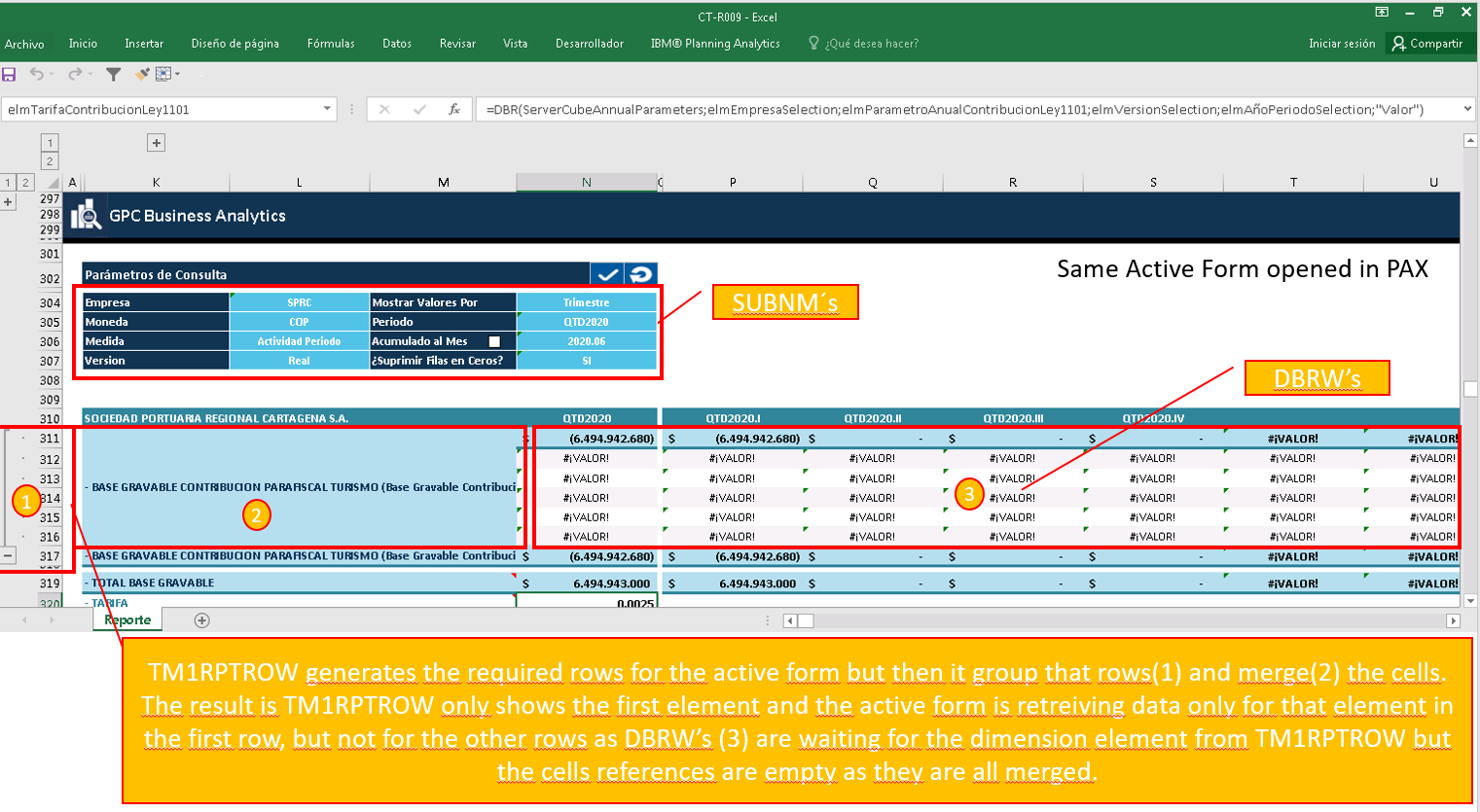1480x812 pixels.
Task: Open IBM Planning Analytics tab
Action: click(715, 44)
